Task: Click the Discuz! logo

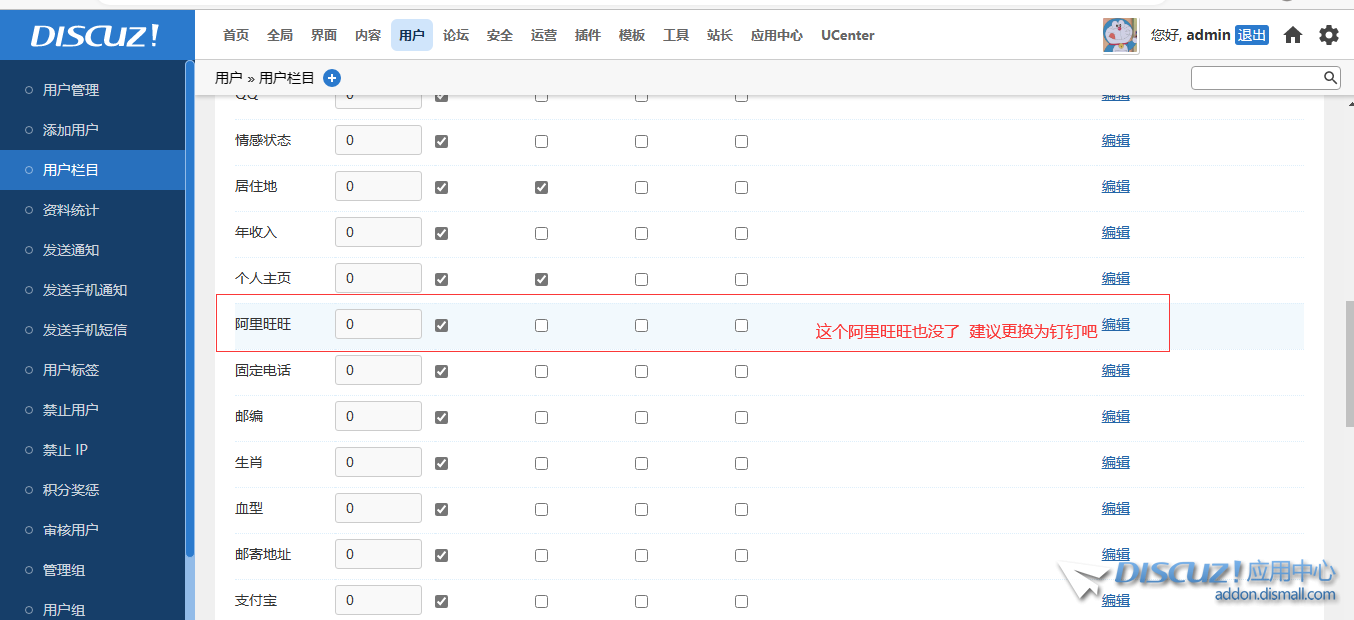Action: point(95,36)
